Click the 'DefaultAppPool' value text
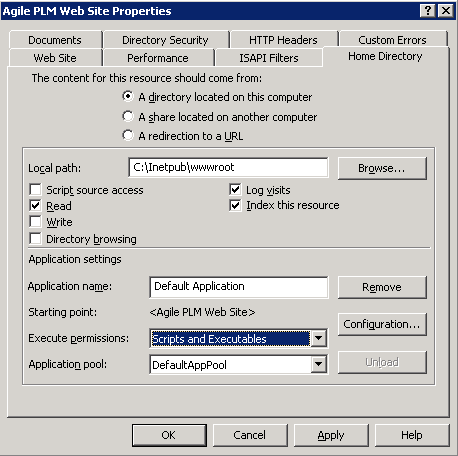This screenshot has height=456, width=458. 189,365
